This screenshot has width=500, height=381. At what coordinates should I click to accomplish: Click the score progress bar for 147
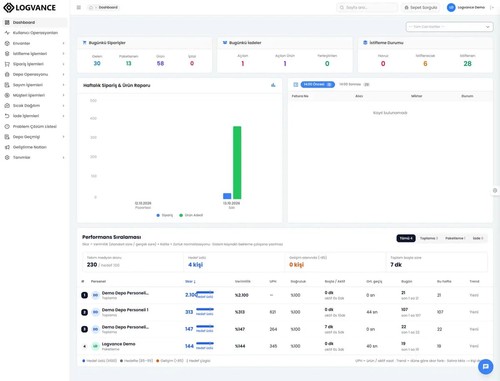tap(205, 327)
